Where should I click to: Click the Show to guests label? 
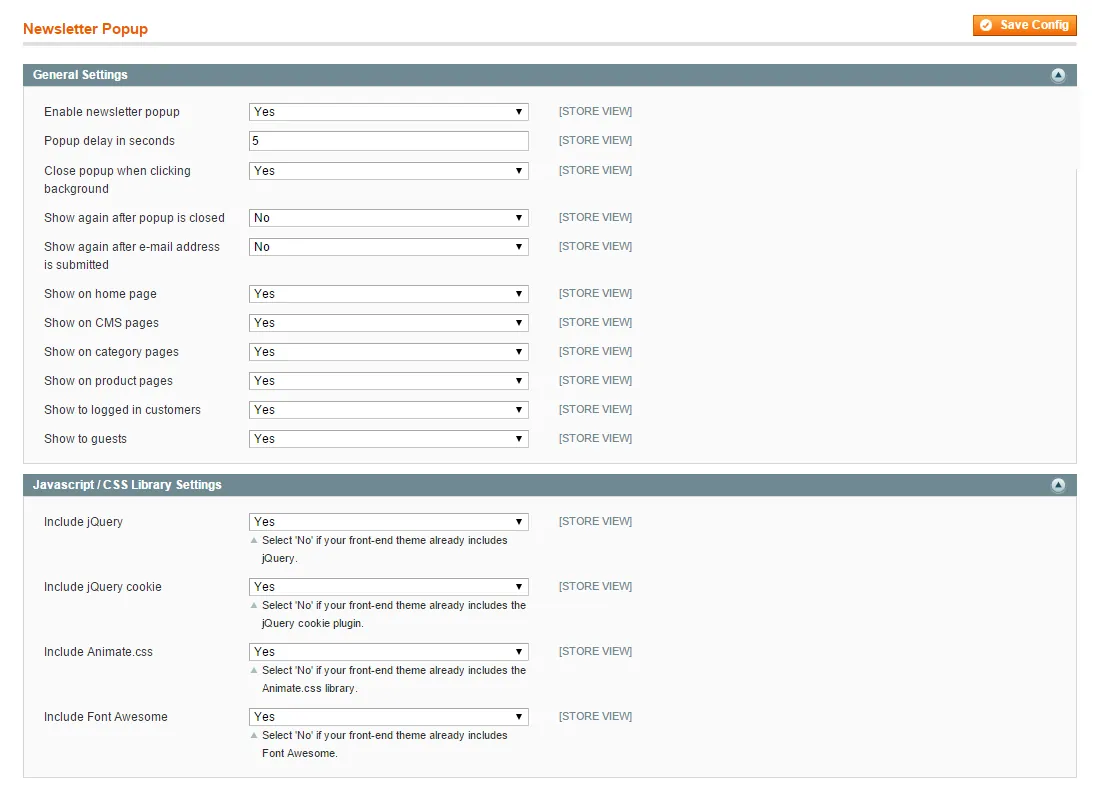[86, 439]
